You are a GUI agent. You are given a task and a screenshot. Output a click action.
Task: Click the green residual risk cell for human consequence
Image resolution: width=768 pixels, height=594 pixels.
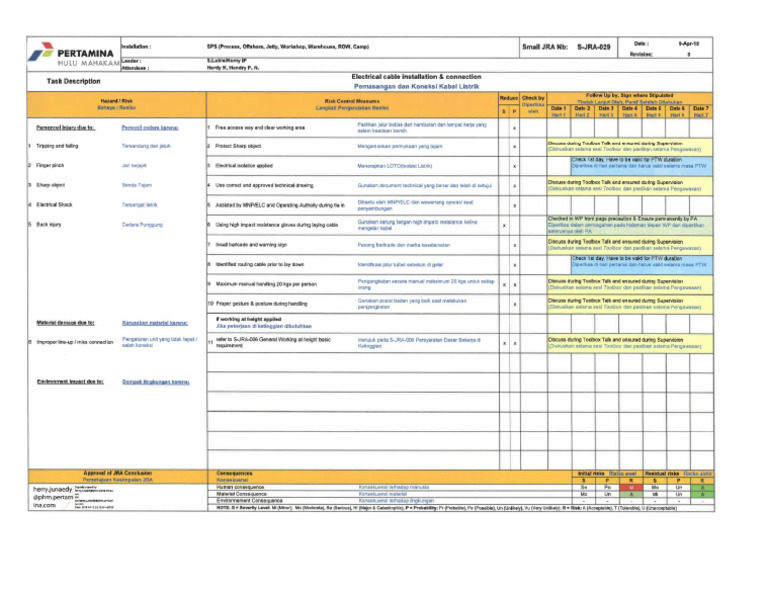coord(702,488)
